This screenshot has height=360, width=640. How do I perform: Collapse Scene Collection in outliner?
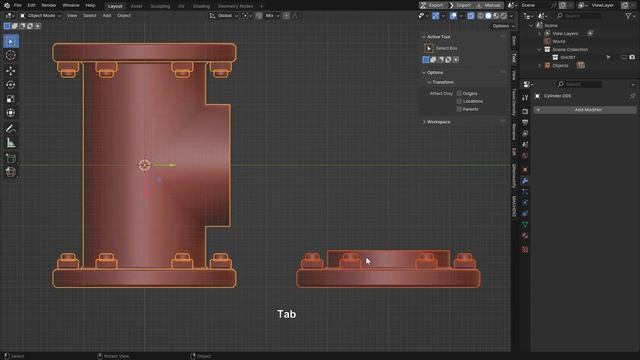click(x=539, y=49)
